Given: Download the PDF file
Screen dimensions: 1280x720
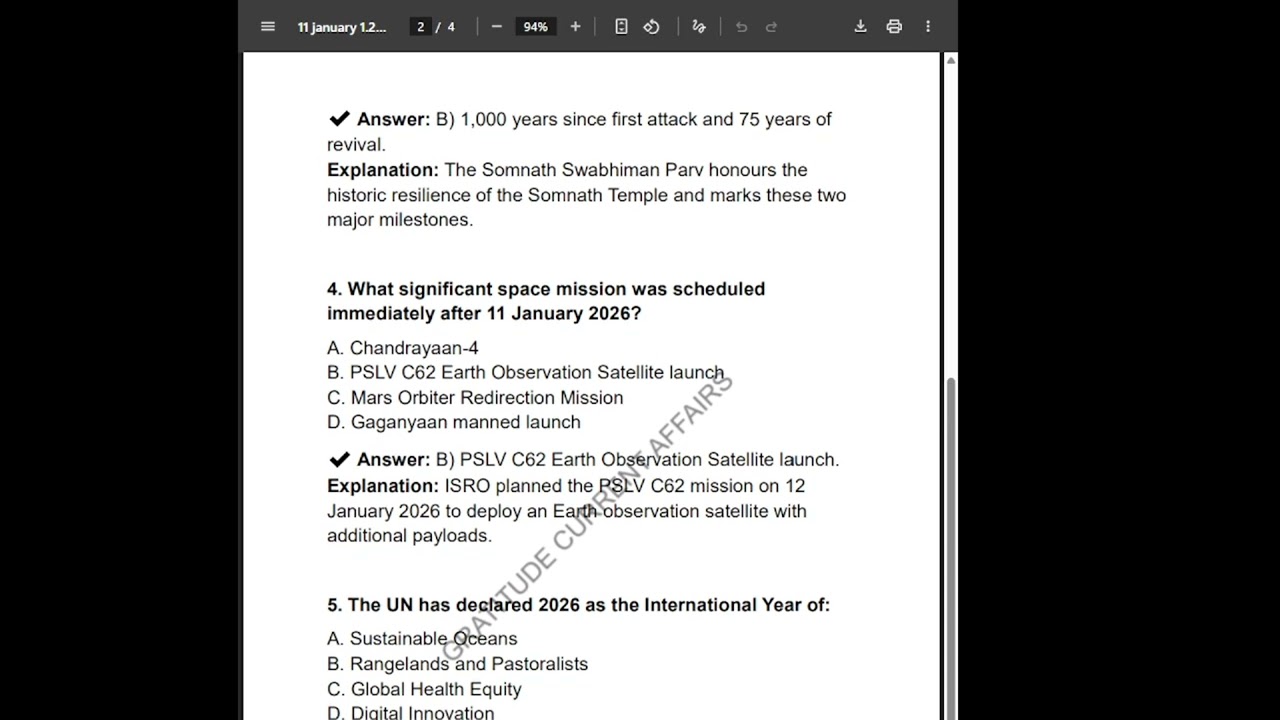Looking at the screenshot, I should [x=860, y=27].
